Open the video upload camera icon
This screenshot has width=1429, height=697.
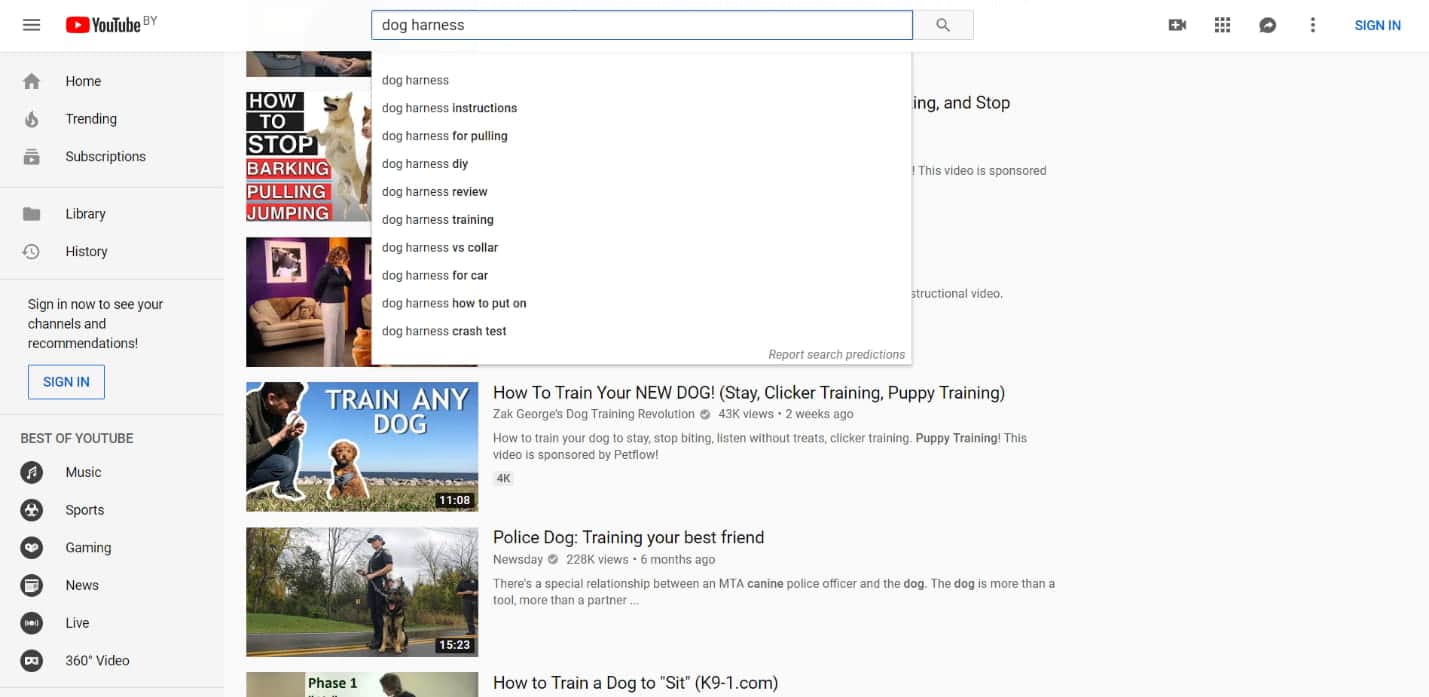pyautogui.click(x=1177, y=25)
